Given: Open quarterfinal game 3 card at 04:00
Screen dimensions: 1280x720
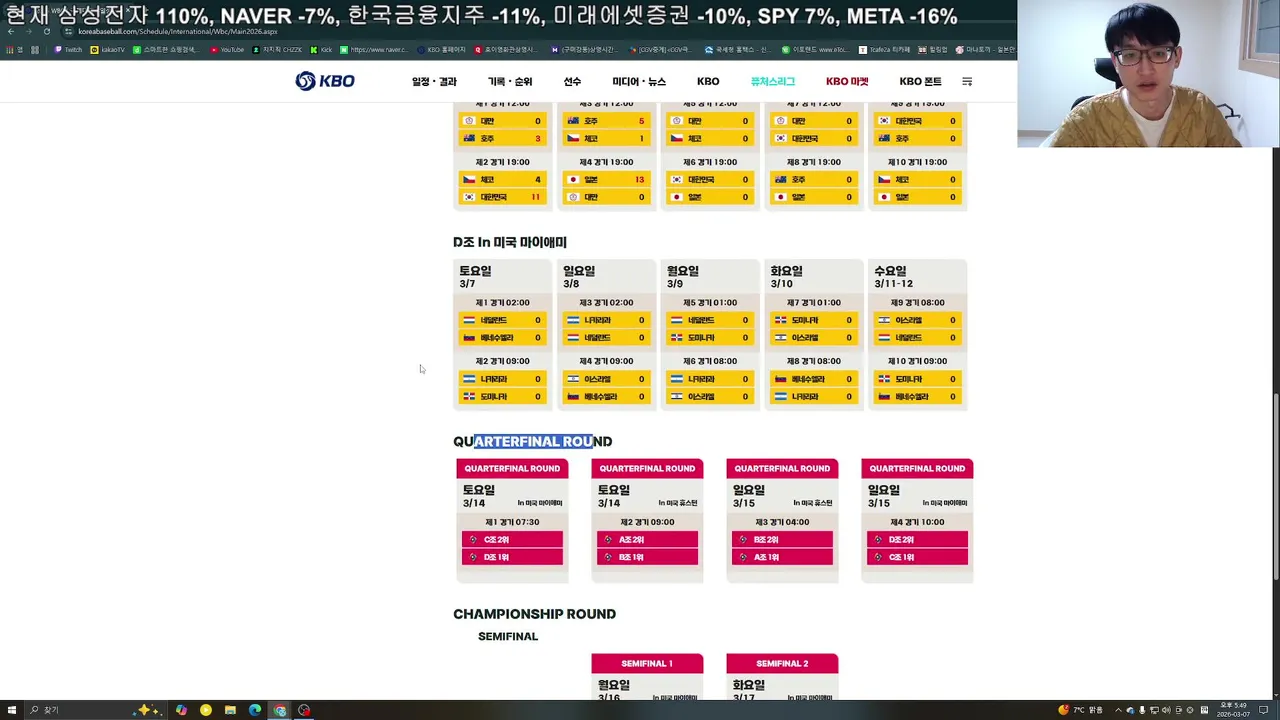Looking at the screenshot, I should click(782, 520).
